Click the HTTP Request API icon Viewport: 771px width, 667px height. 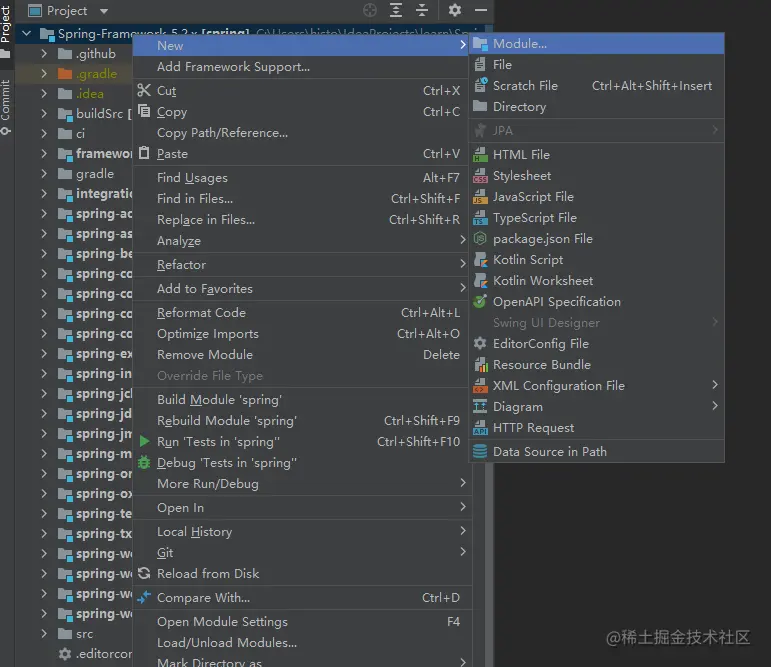pos(480,427)
